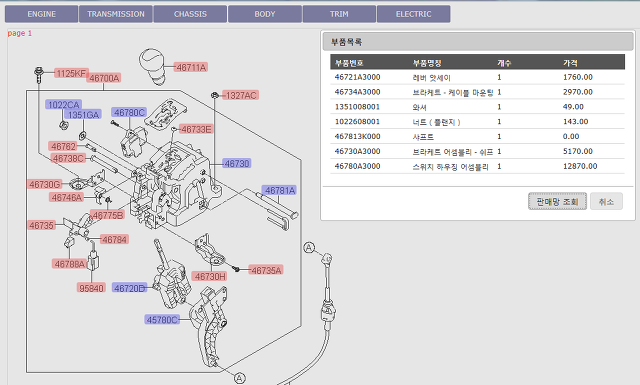Click the 취소 cancel button
Screen dimensions: 640x385
606,201
